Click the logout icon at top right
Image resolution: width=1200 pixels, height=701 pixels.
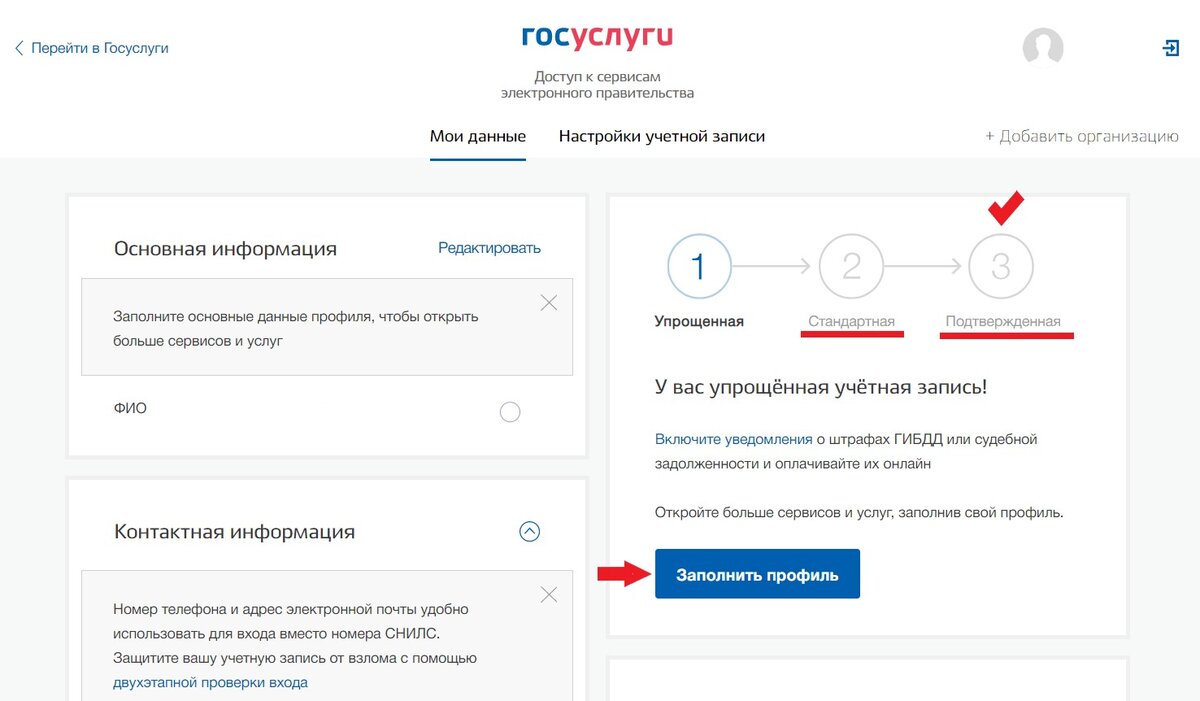click(1170, 48)
